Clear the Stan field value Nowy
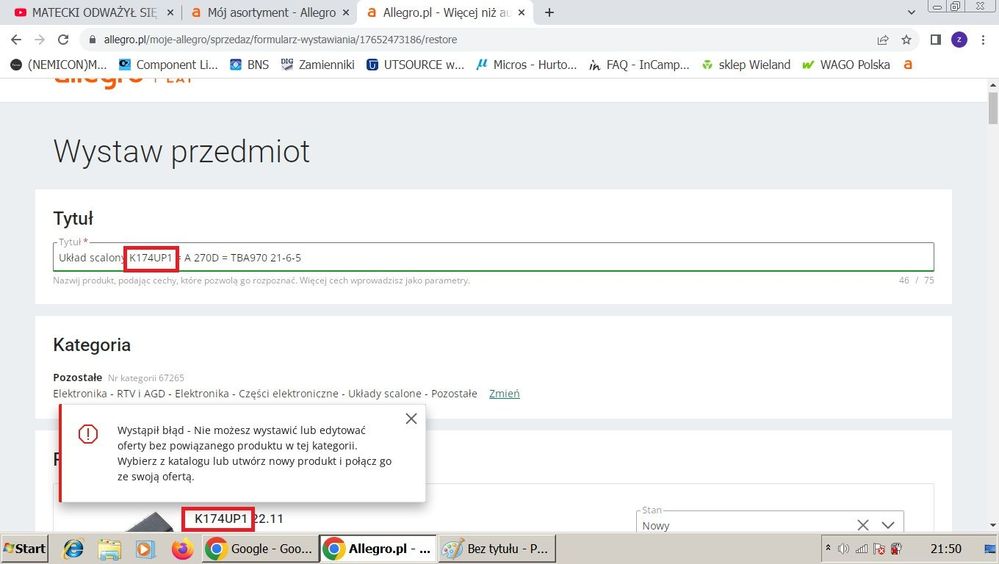999x564 pixels. (862, 525)
